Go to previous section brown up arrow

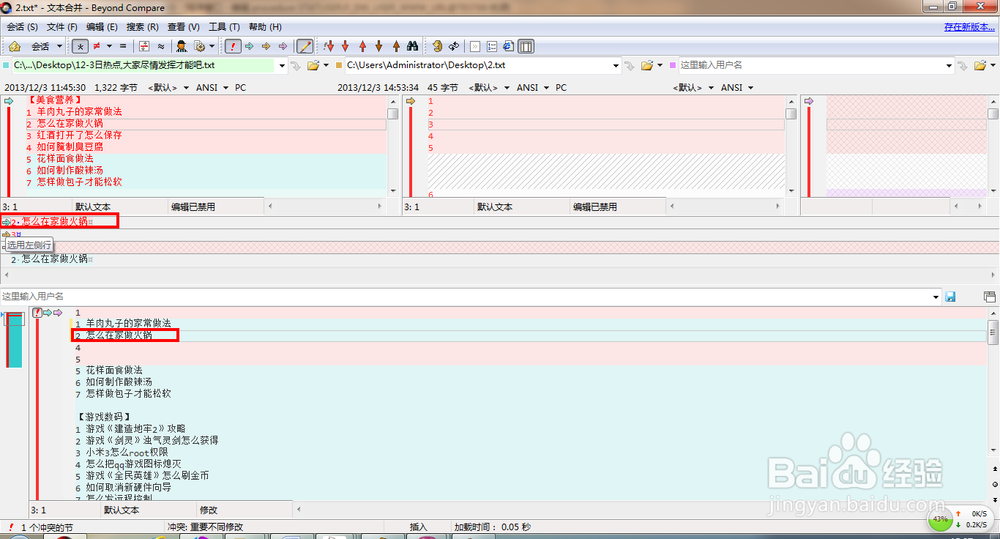pos(395,46)
